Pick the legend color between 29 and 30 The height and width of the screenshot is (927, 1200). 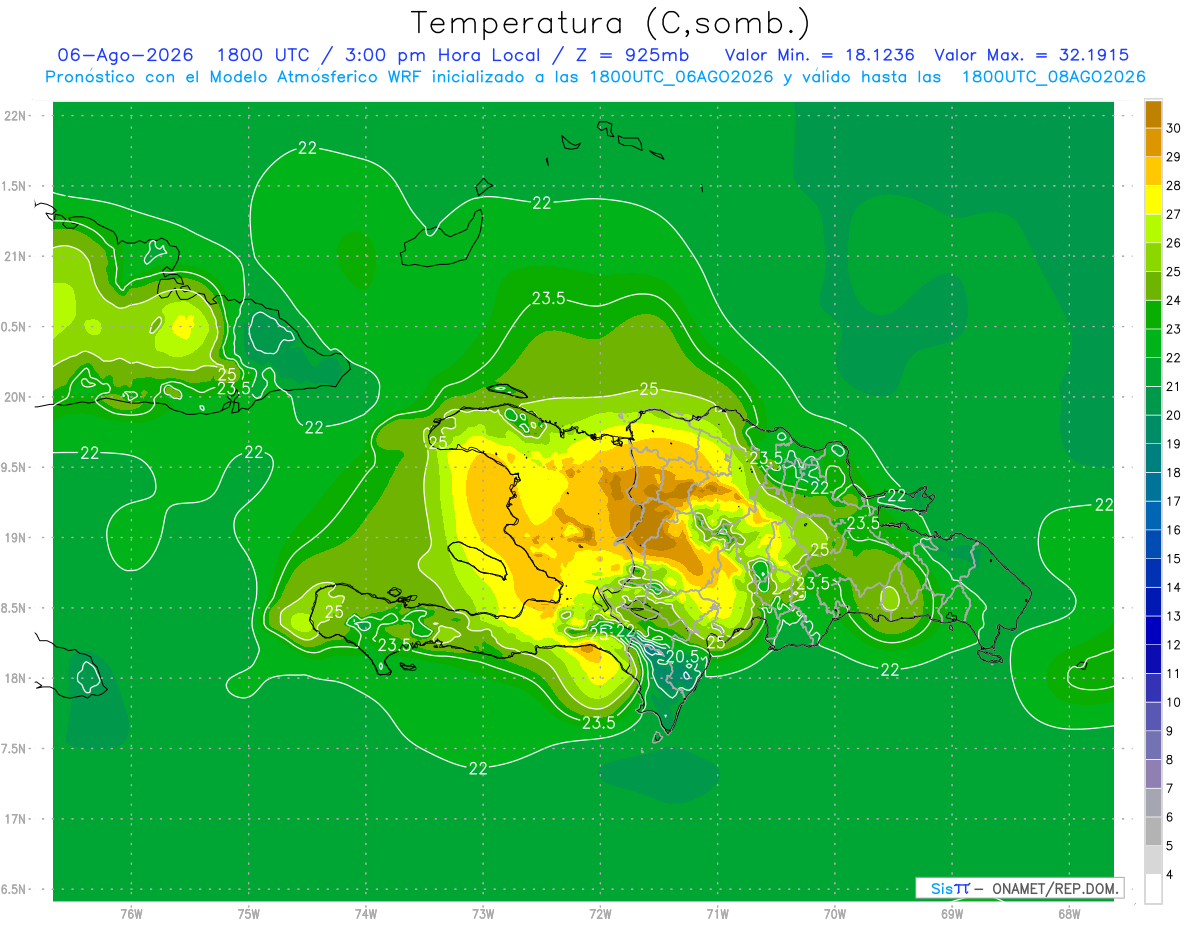click(1153, 143)
